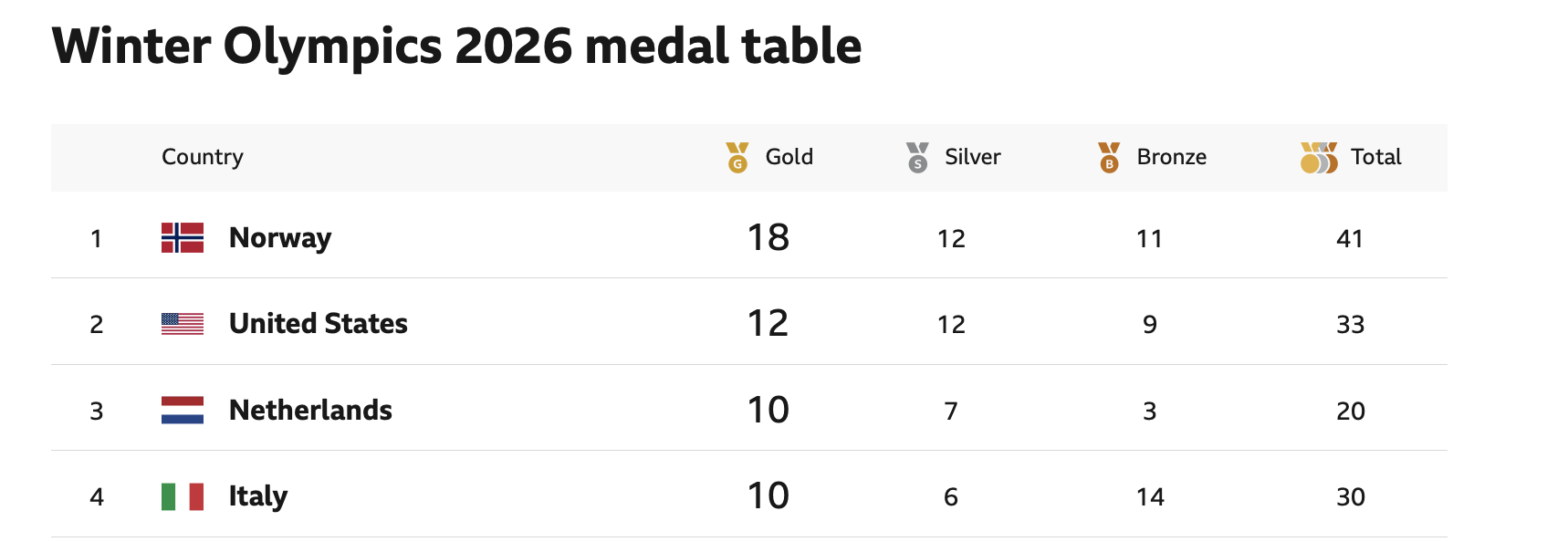Select the Bronze column header label

(x=1172, y=157)
